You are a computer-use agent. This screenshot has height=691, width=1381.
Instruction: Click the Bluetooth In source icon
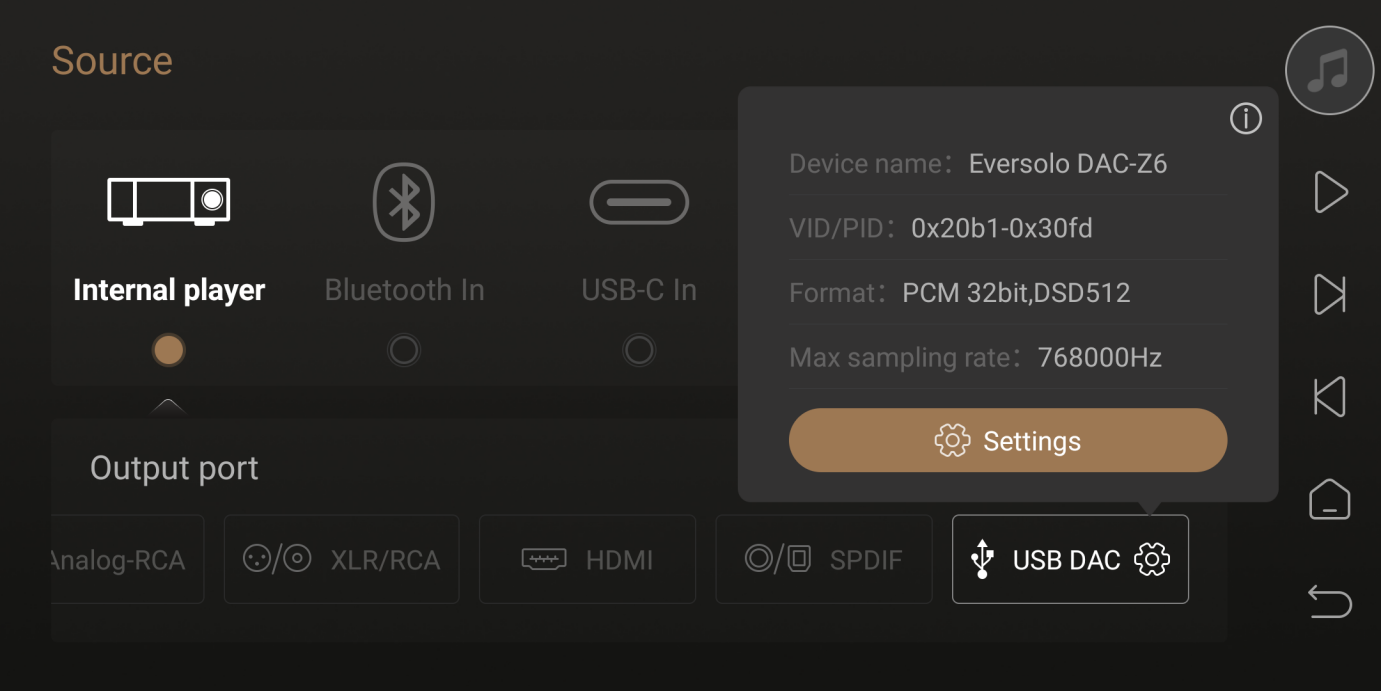pos(404,202)
